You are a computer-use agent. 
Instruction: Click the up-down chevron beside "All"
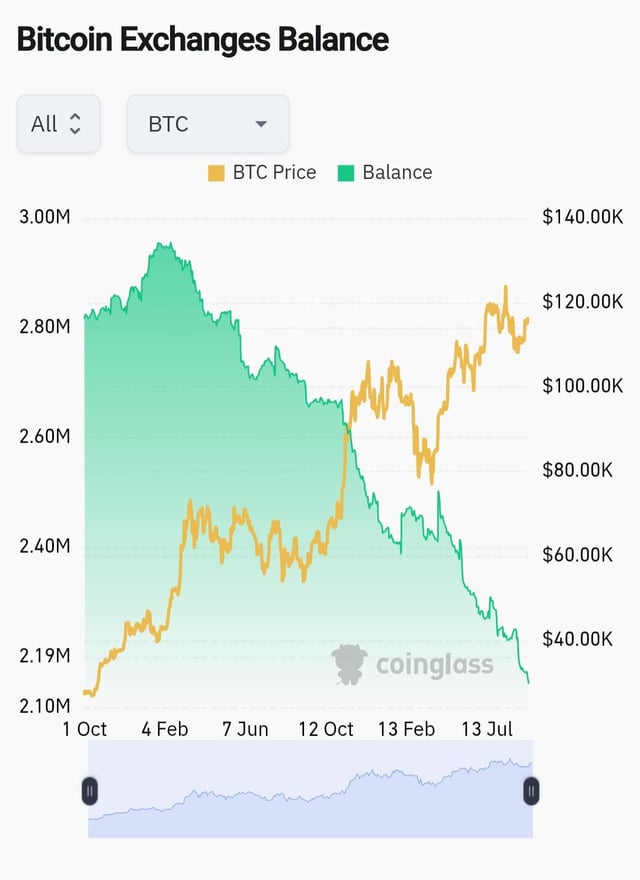tap(74, 124)
